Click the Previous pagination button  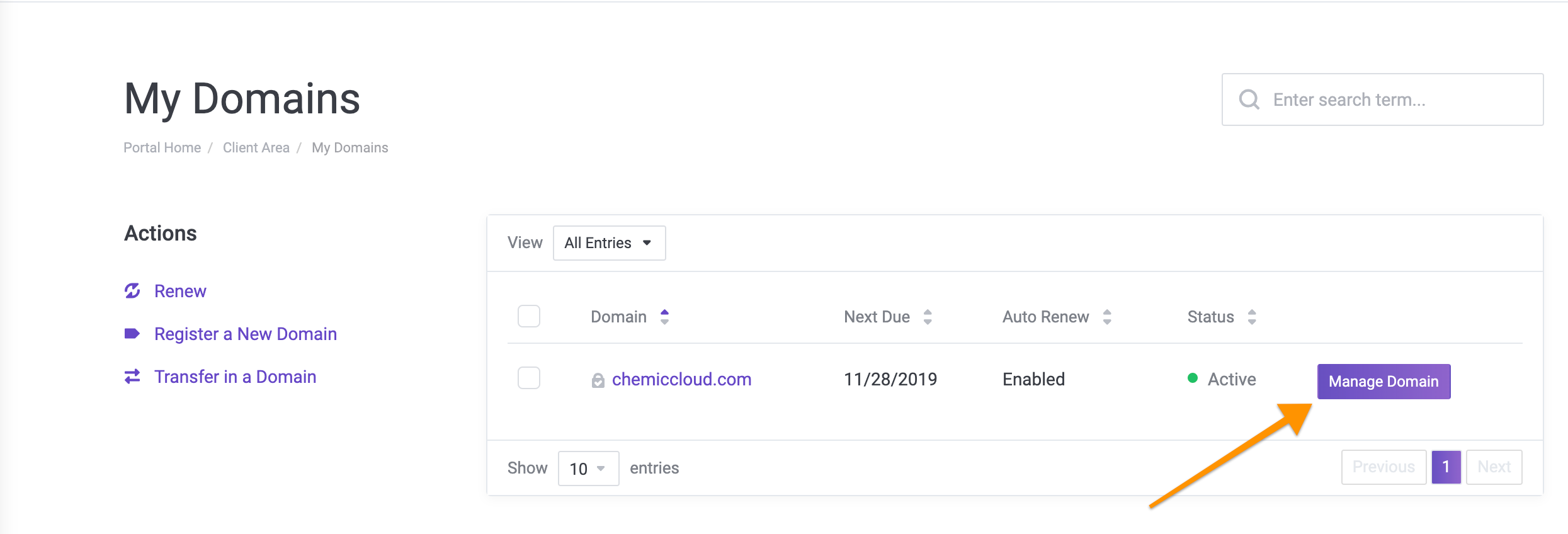(x=1383, y=467)
